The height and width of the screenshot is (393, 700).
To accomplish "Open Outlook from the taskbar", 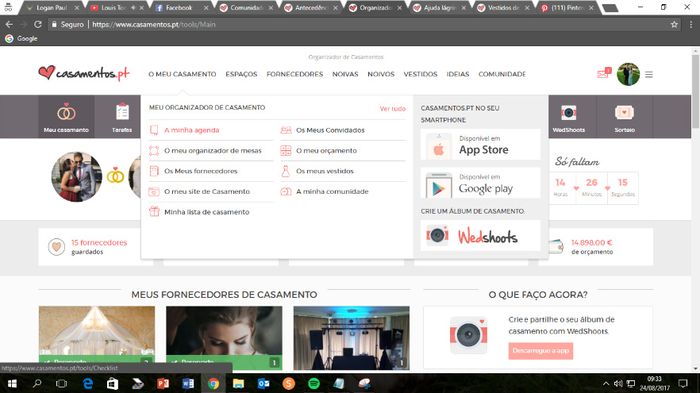I will point(263,384).
